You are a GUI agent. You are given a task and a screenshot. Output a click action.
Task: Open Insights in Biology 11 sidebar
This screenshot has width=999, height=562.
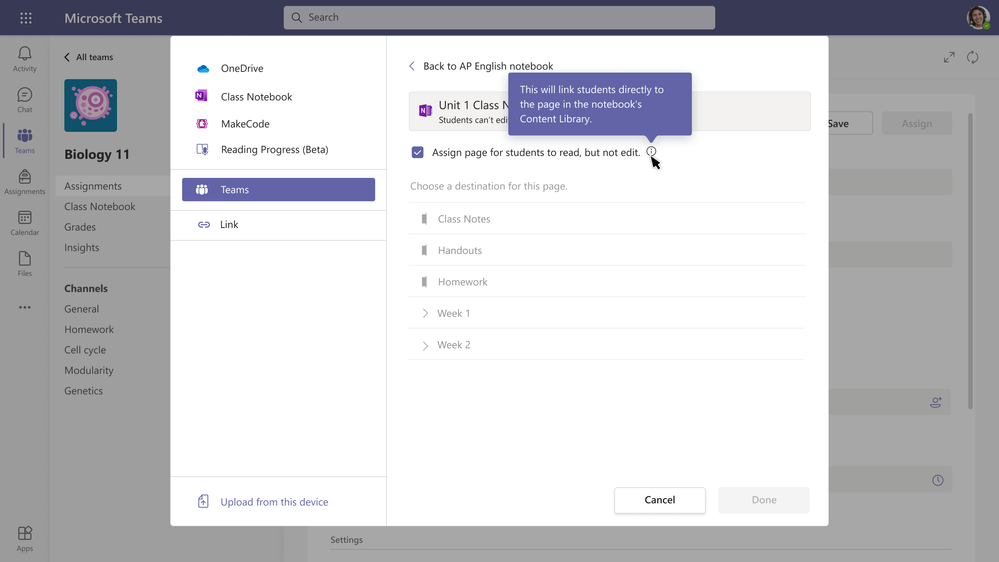coord(82,247)
